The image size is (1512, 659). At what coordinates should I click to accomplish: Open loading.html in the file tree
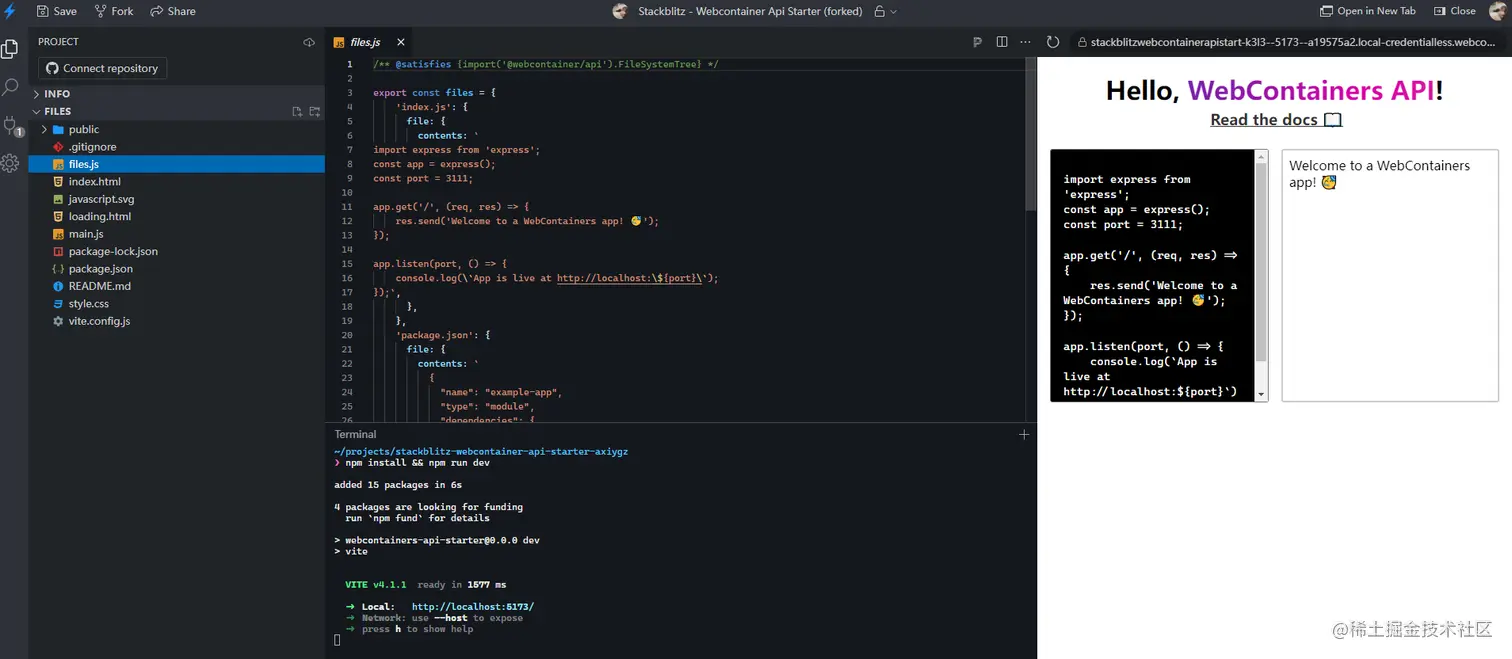click(176, 216)
